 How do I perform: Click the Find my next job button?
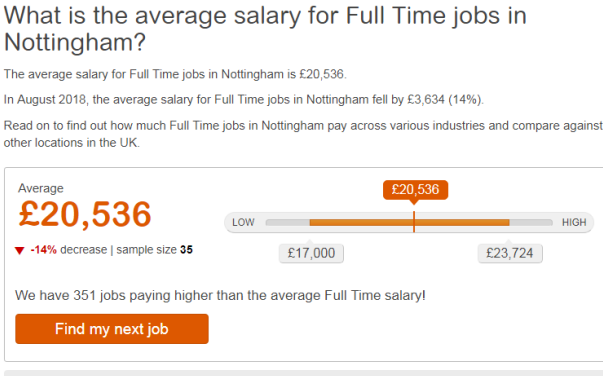pyautogui.click(x=112, y=329)
